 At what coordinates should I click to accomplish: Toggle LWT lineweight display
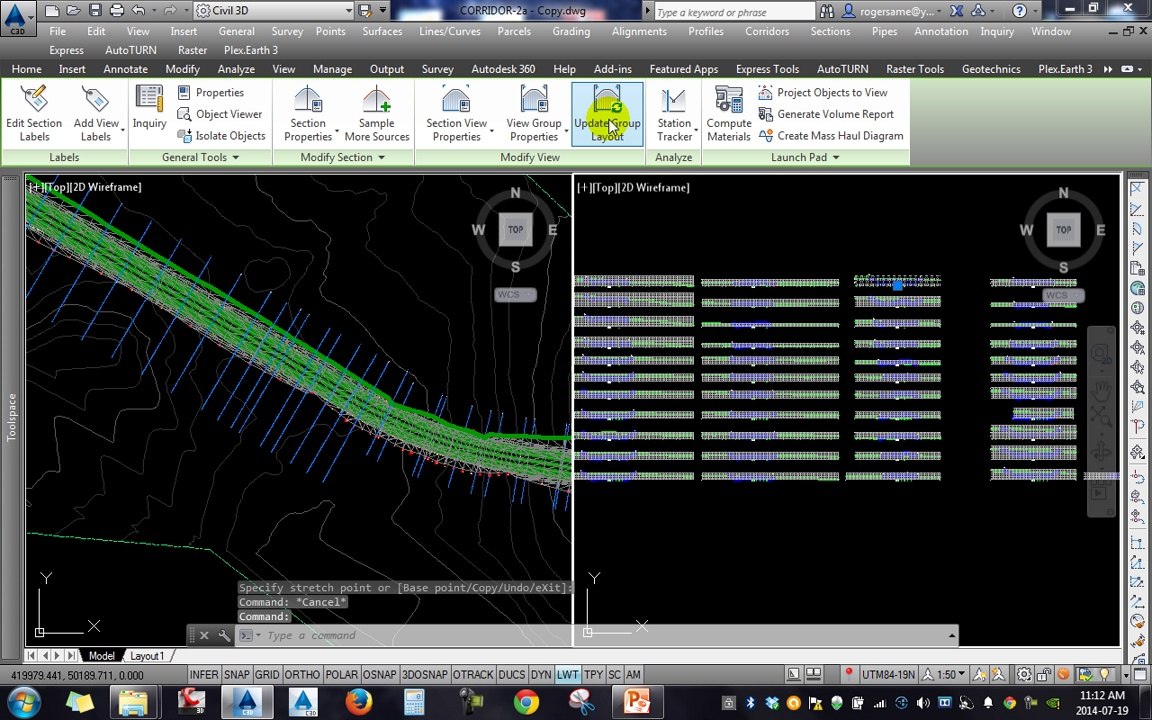pos(567,674)
